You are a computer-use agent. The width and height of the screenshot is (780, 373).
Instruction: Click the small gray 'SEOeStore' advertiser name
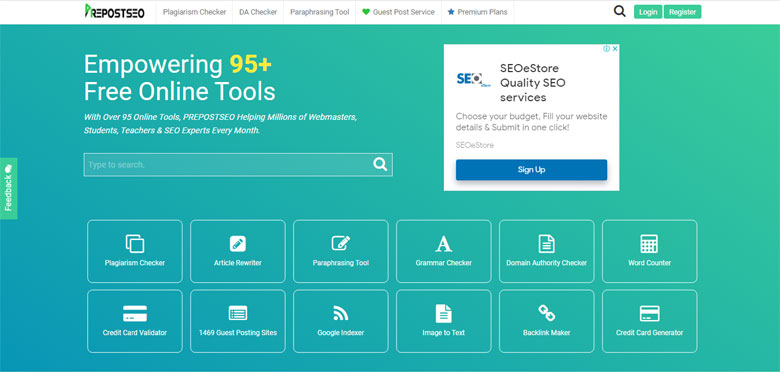[475, 145]
